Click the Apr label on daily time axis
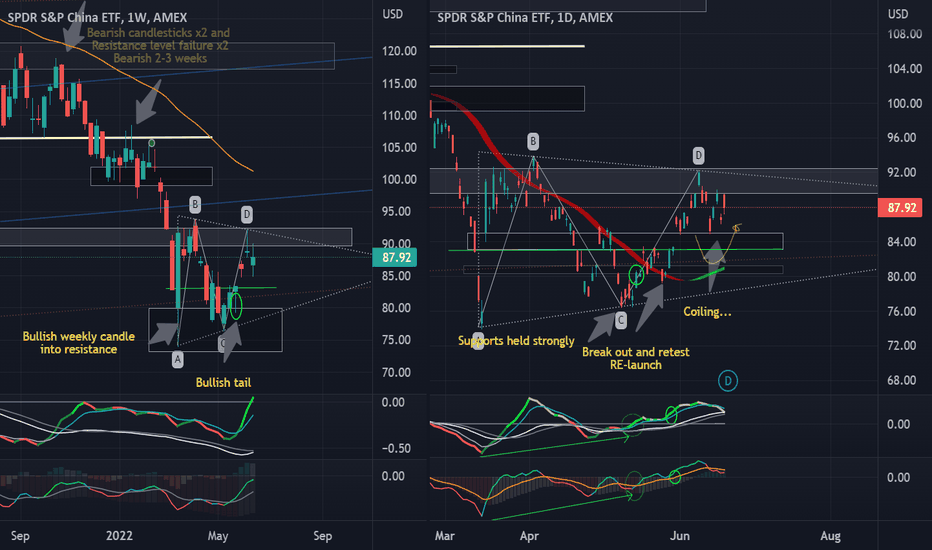 [529, 536]
